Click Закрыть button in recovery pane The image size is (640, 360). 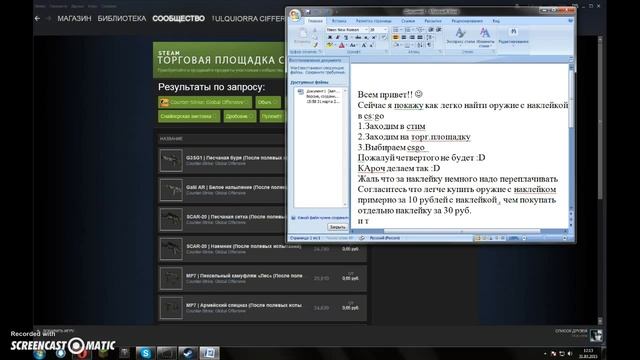click(337, 227)
